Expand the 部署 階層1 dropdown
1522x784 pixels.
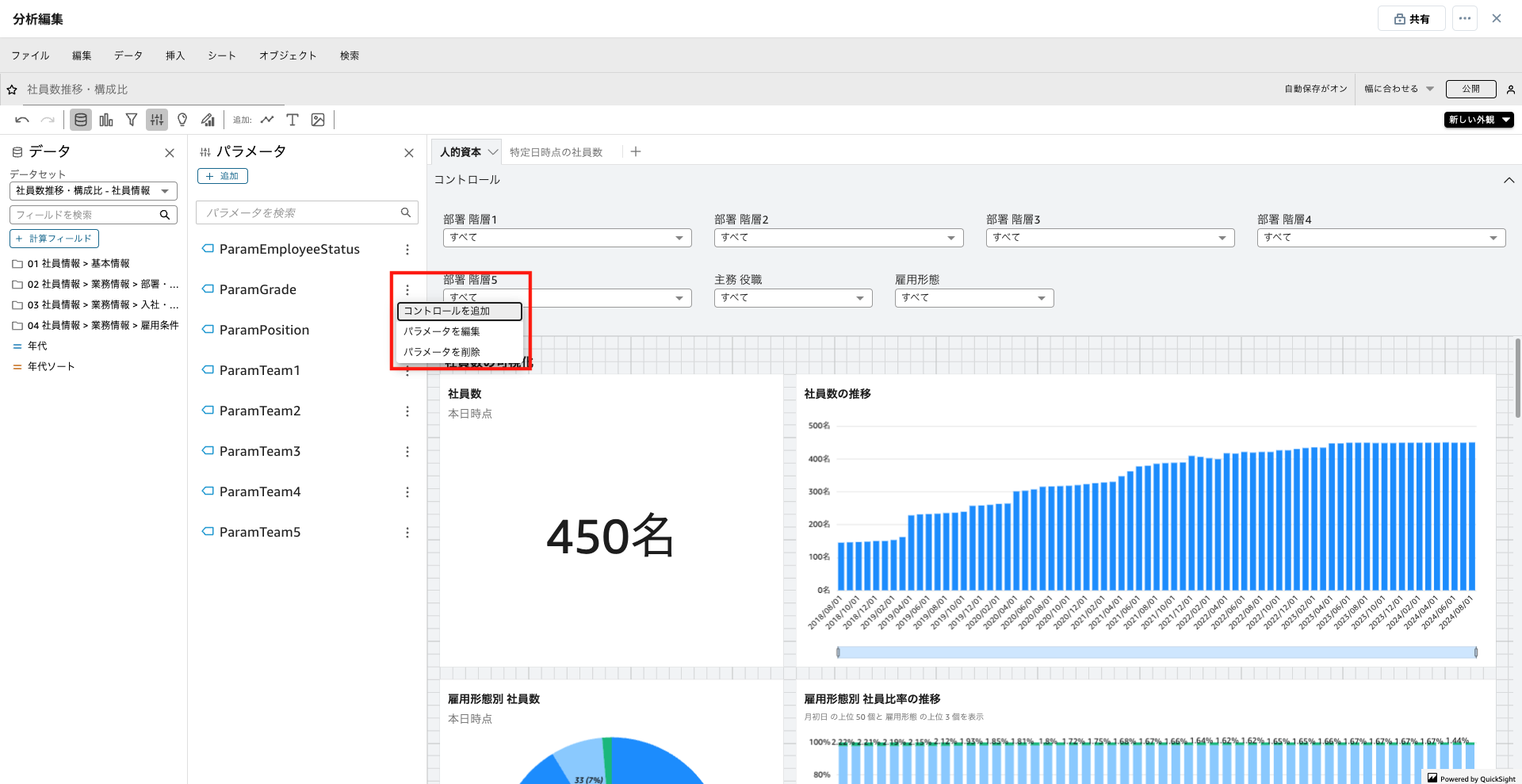click(x=567, y=238)
